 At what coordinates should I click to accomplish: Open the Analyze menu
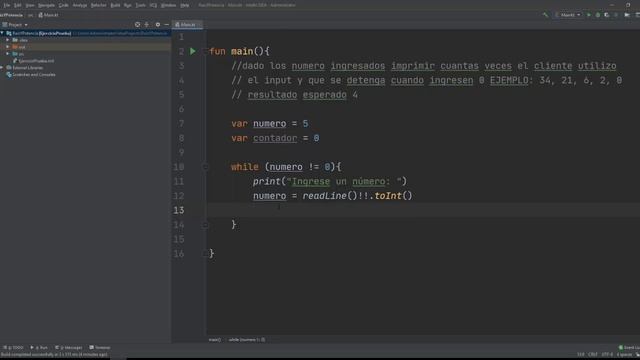[x=80, y=5]
